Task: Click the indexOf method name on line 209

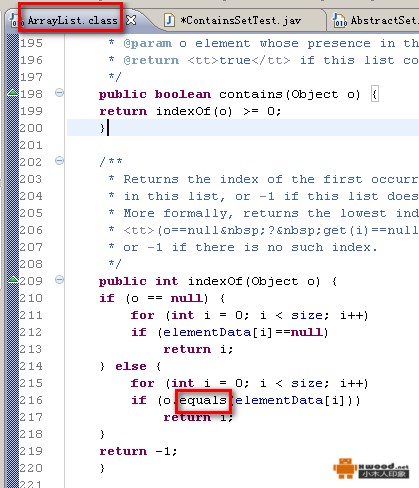Action: 215,281
